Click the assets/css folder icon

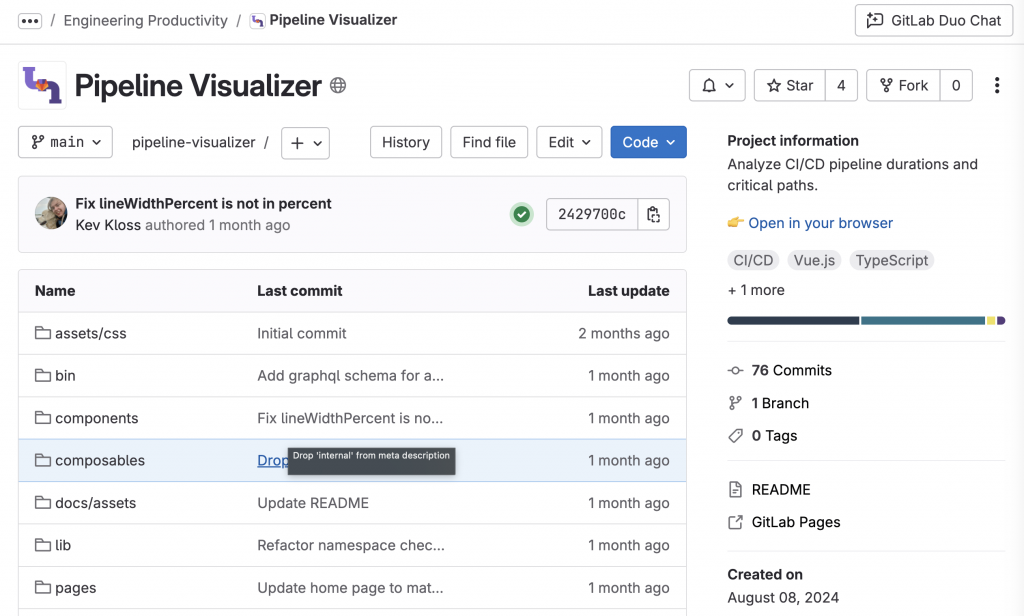coord(42,333)
